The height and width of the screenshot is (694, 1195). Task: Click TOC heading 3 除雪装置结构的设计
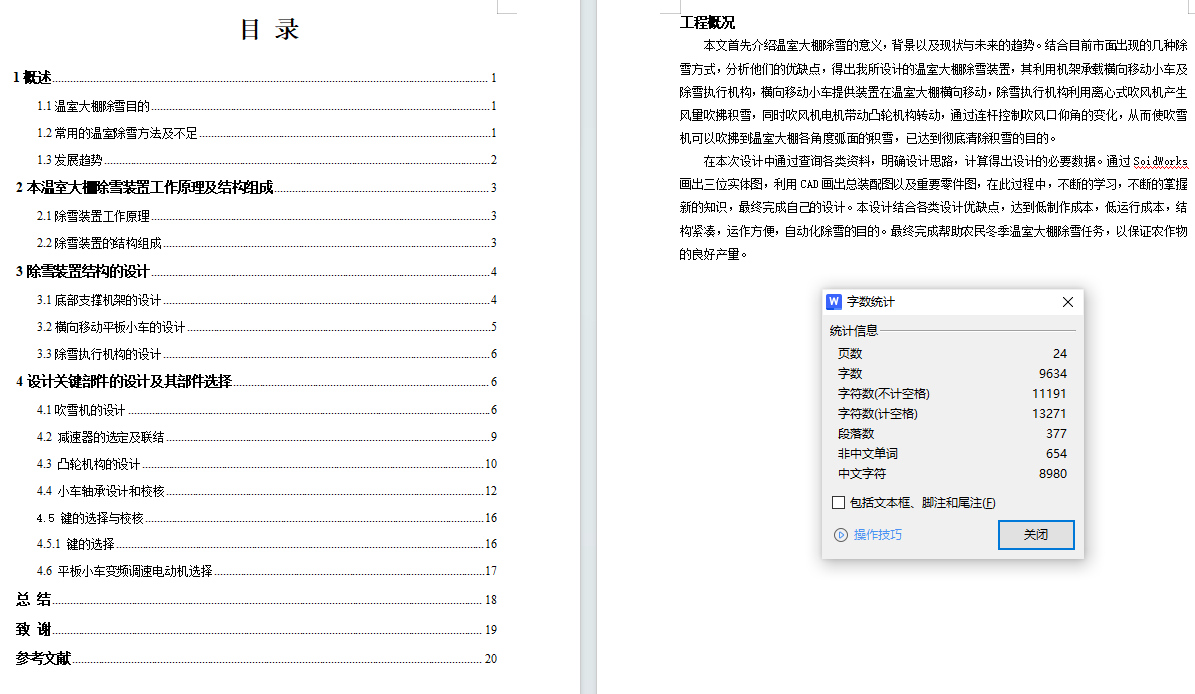[82, 272]
